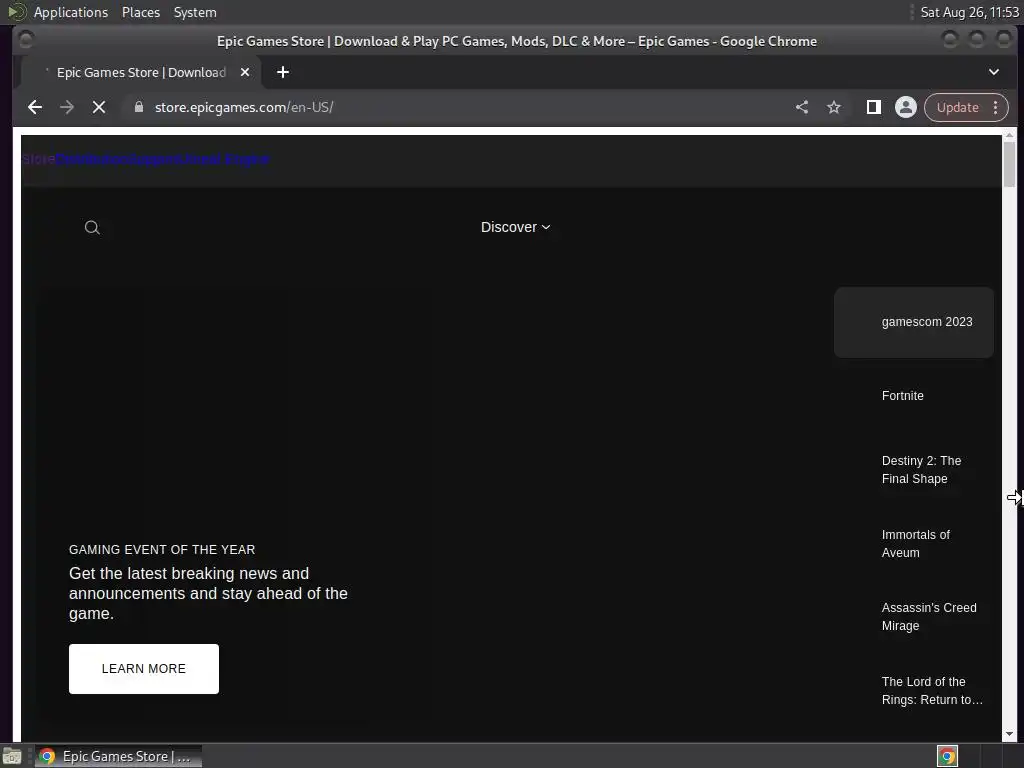Click the Update button in Chrome
1024x768 pixels.
(x=957, y=107)
